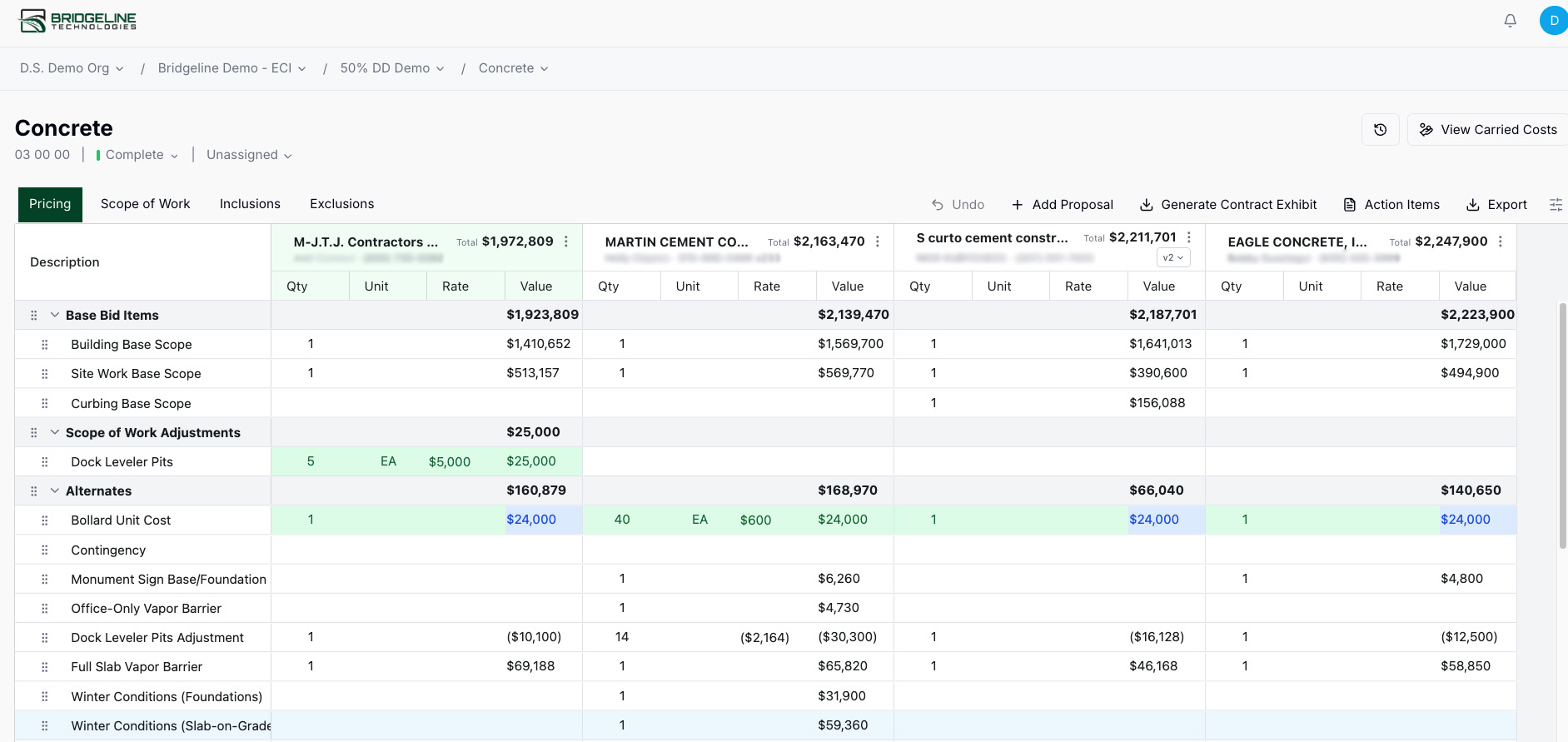Click the $31,900 Winter Conditions (Foundations) value
This screenshot has width=1568, height=742.
tap(842, 696)
